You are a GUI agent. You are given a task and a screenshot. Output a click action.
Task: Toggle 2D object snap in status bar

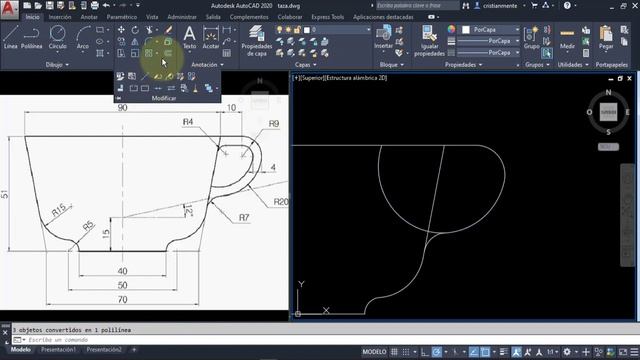[485, 352]
